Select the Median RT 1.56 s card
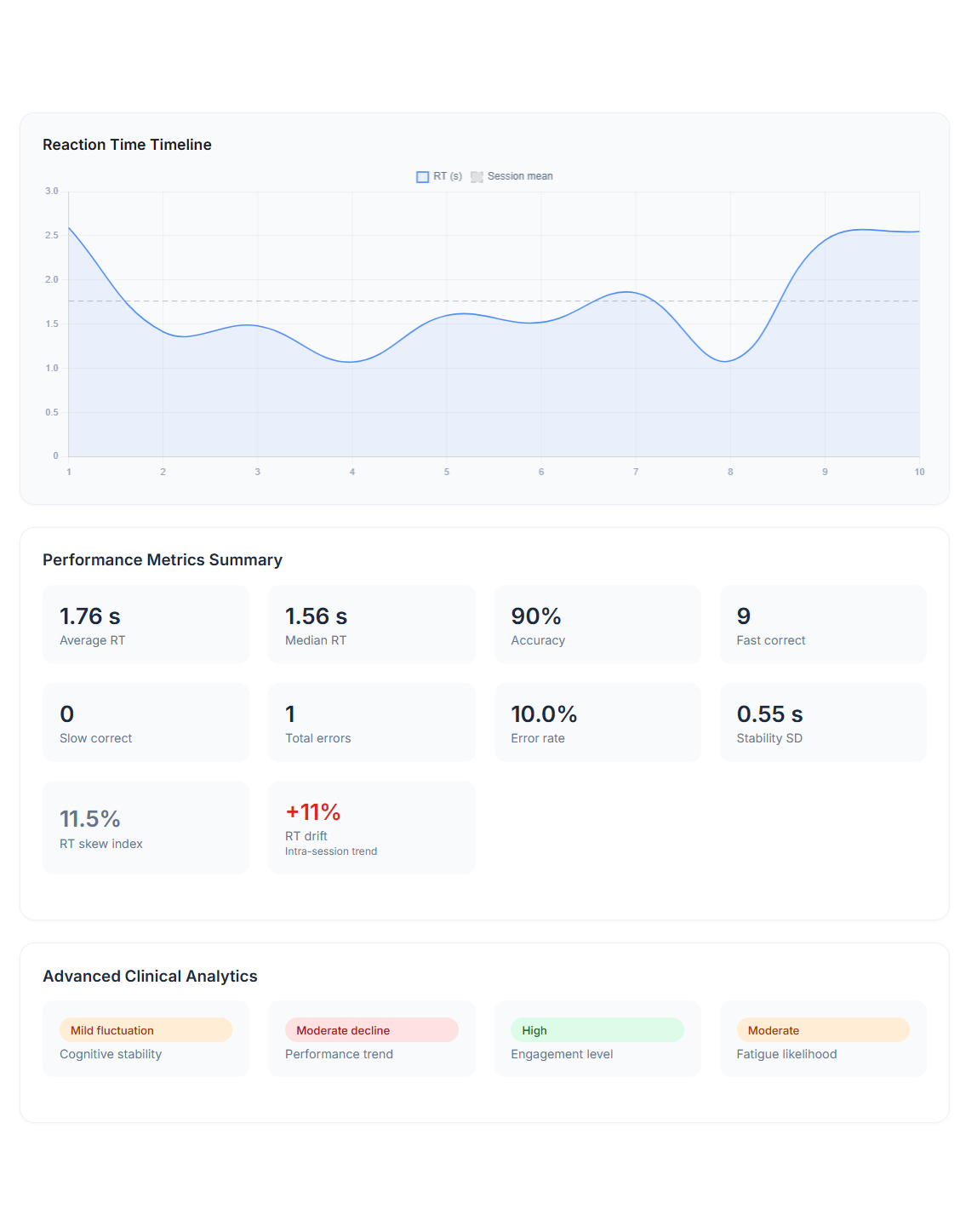Screen dimensions: 960x1232 tap(371, 624)
